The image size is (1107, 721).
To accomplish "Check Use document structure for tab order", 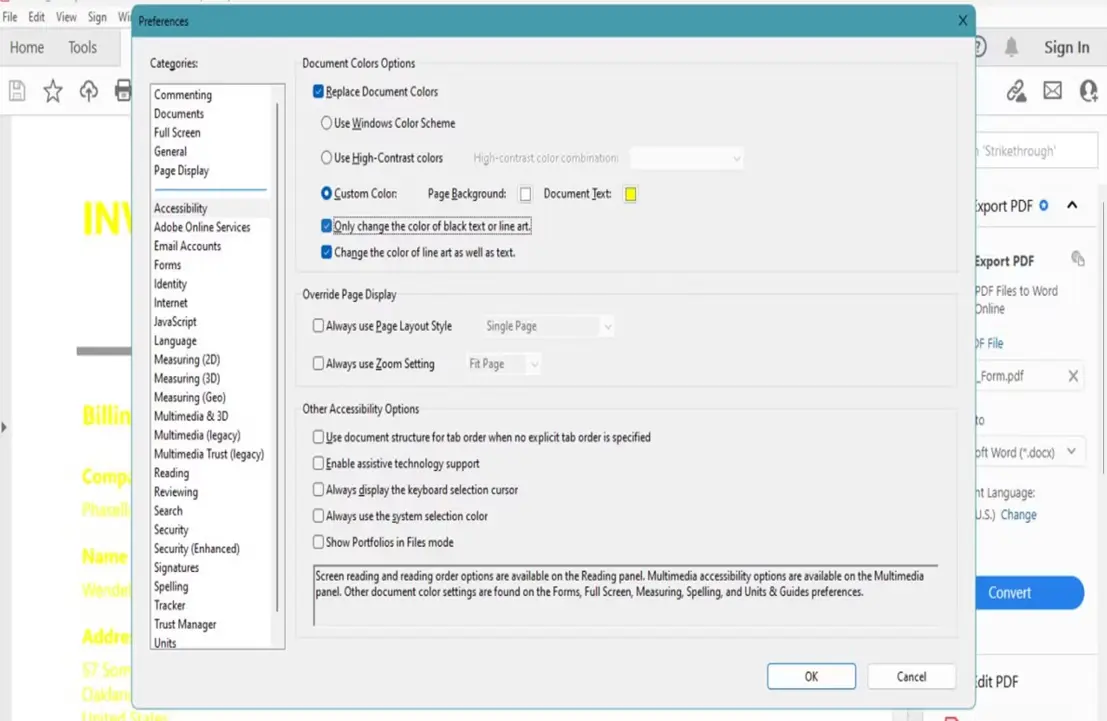I will [318, 437].
